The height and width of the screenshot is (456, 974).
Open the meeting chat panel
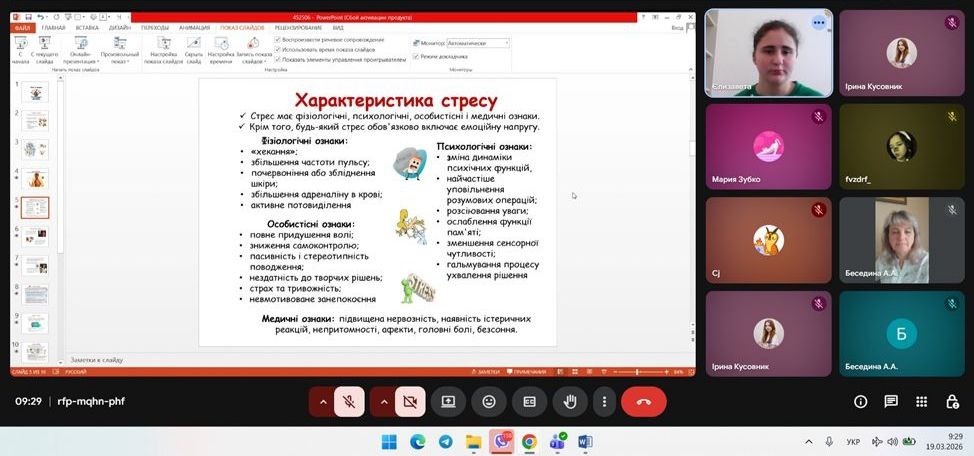(x=891, y=401)
